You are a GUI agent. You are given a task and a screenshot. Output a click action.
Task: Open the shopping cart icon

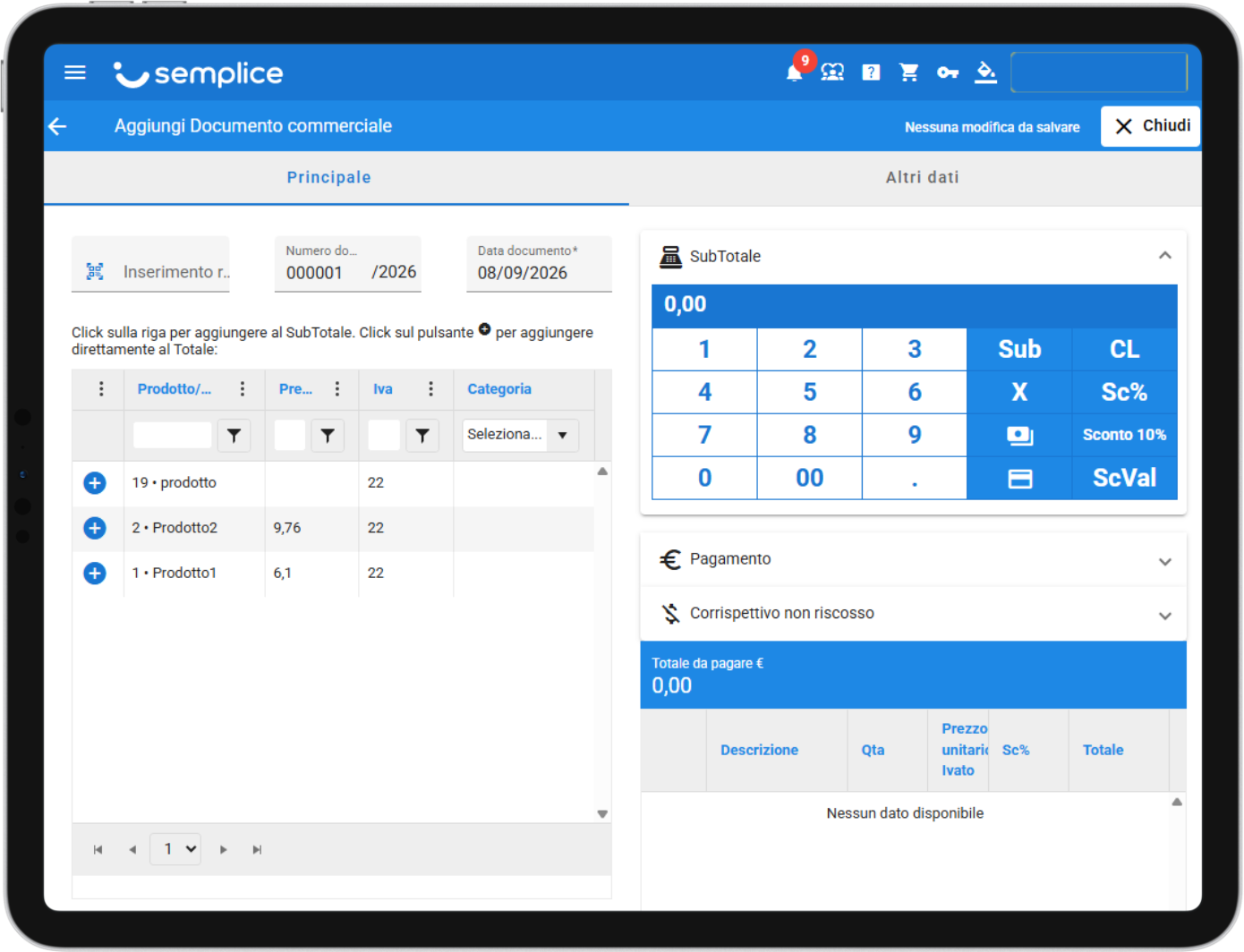[x=909, y=72]
